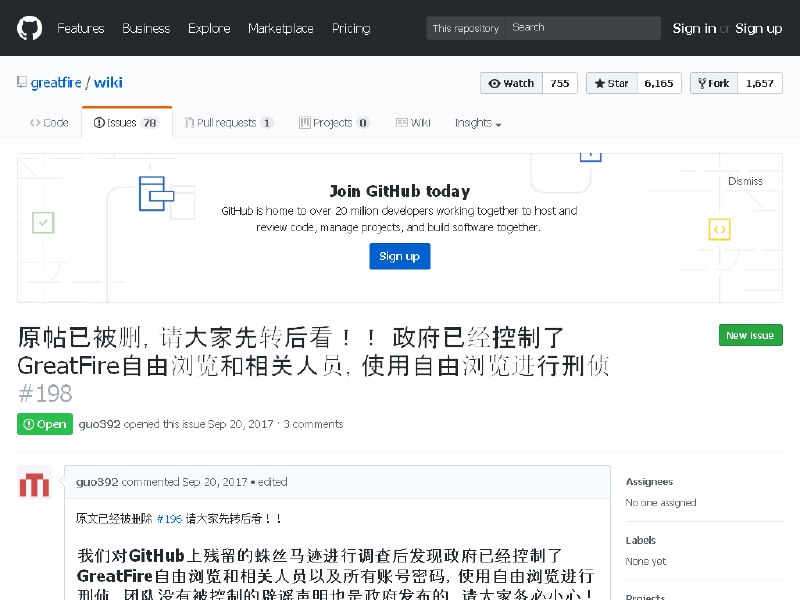Click the Pull requests count badge 1
This screenshot has width=800, height=600.
pos(266,123)
